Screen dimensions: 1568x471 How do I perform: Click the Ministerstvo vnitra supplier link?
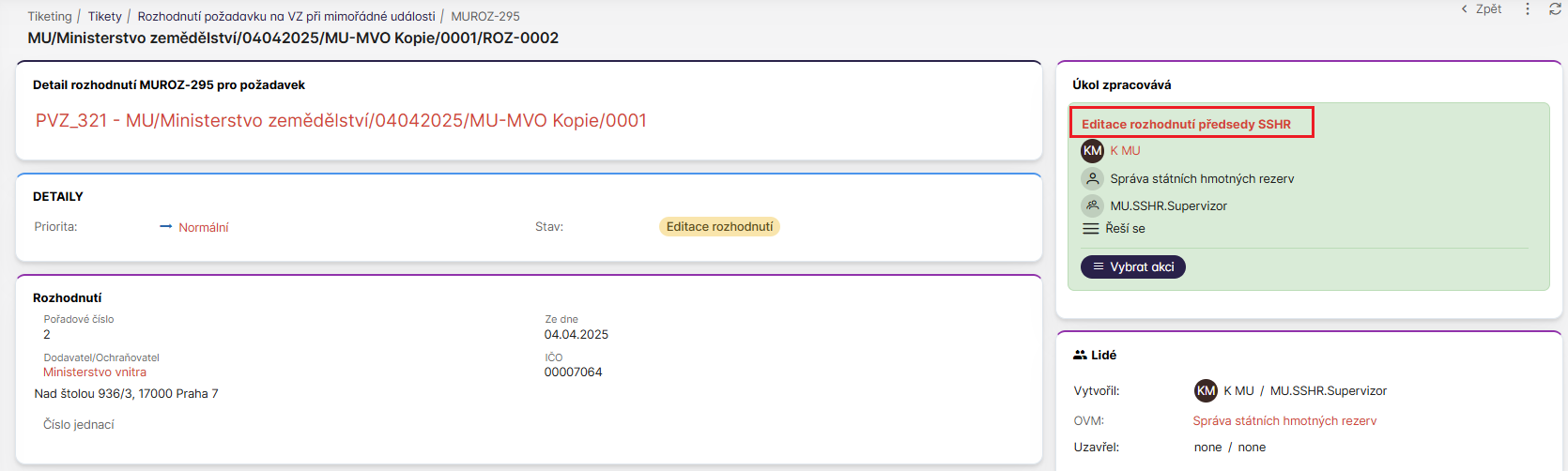(95, 372)
